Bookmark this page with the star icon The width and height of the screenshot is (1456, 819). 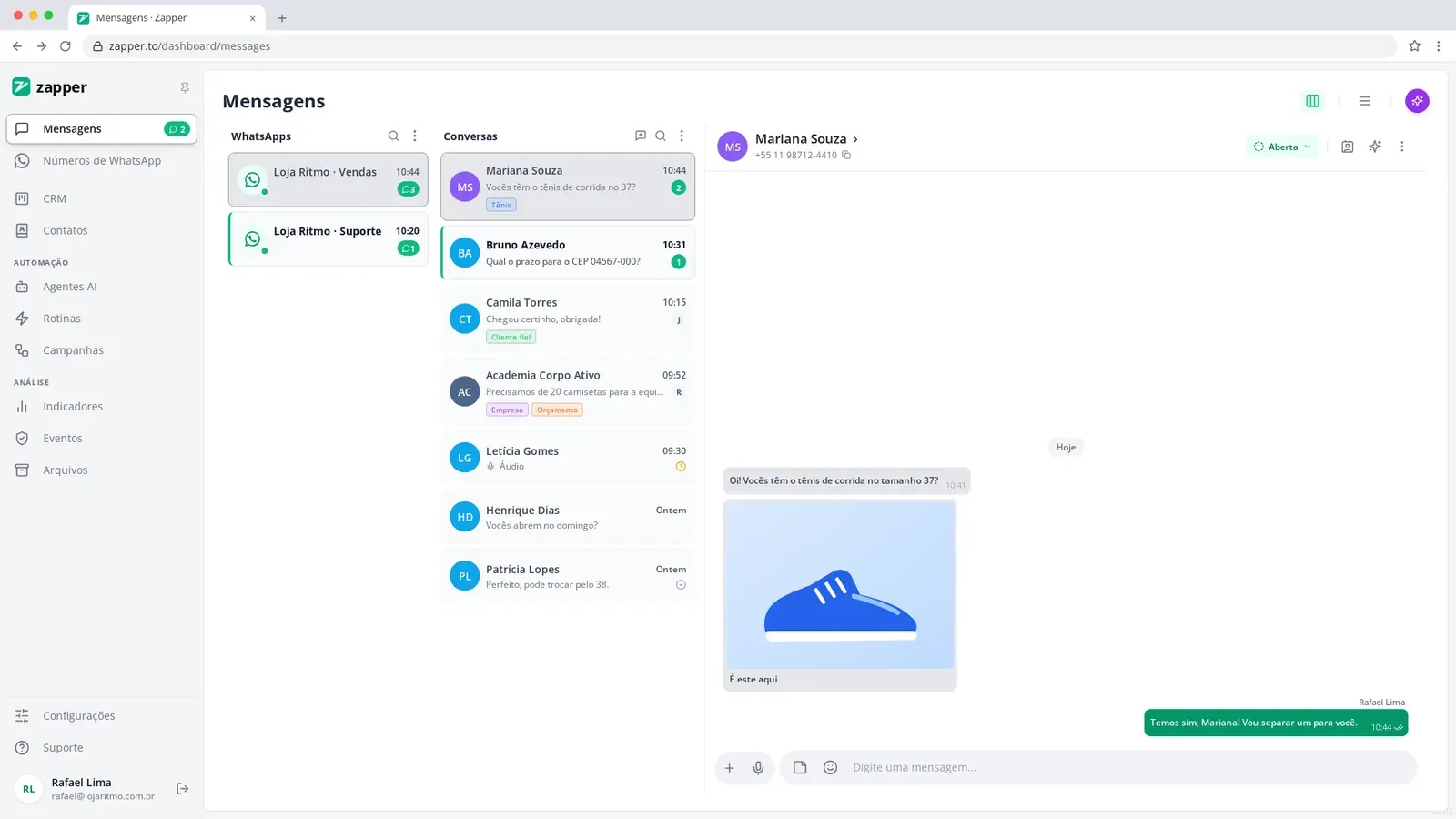point(1414,46)
